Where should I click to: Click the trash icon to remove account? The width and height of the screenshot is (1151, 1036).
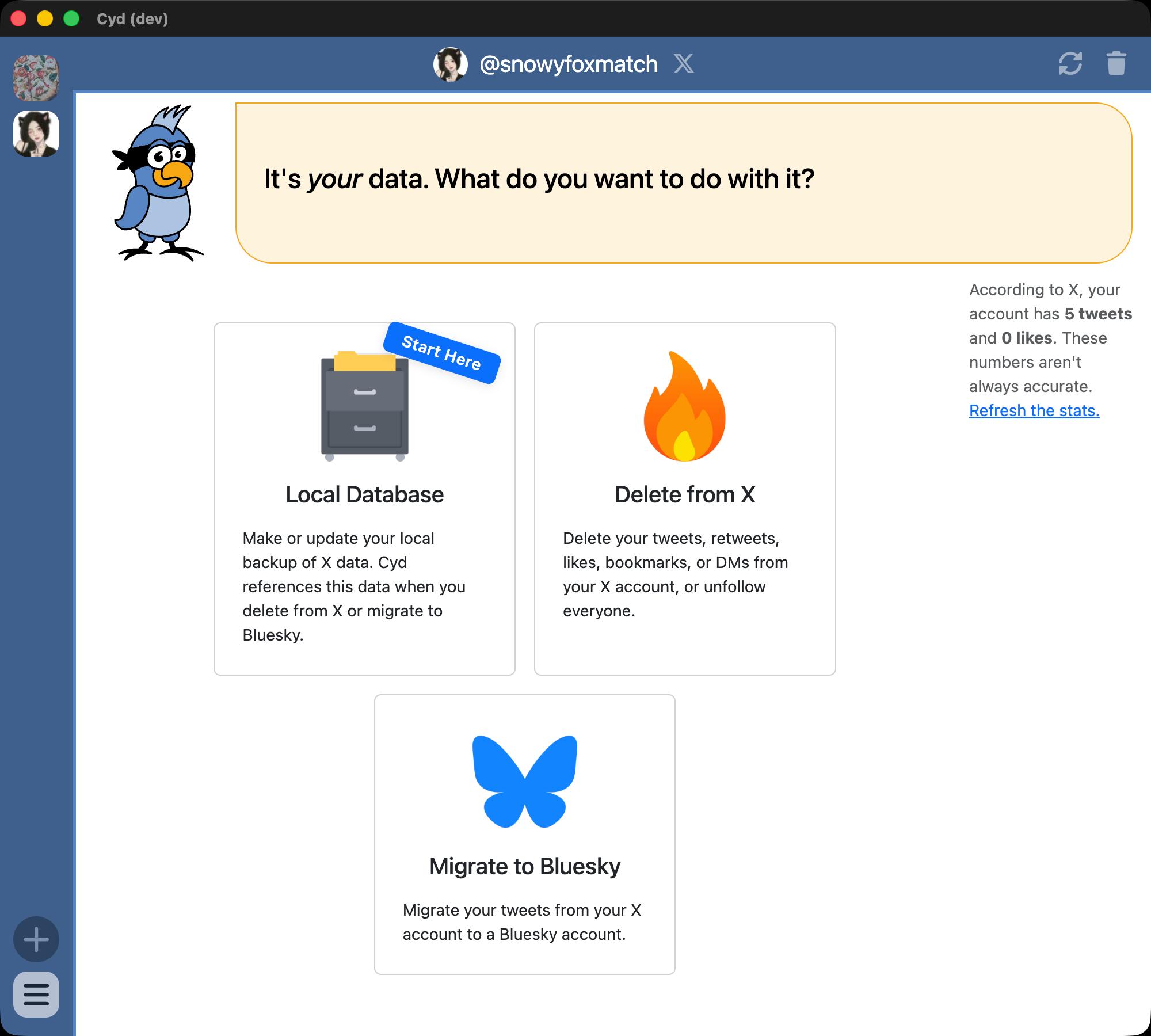point(1116,63)
